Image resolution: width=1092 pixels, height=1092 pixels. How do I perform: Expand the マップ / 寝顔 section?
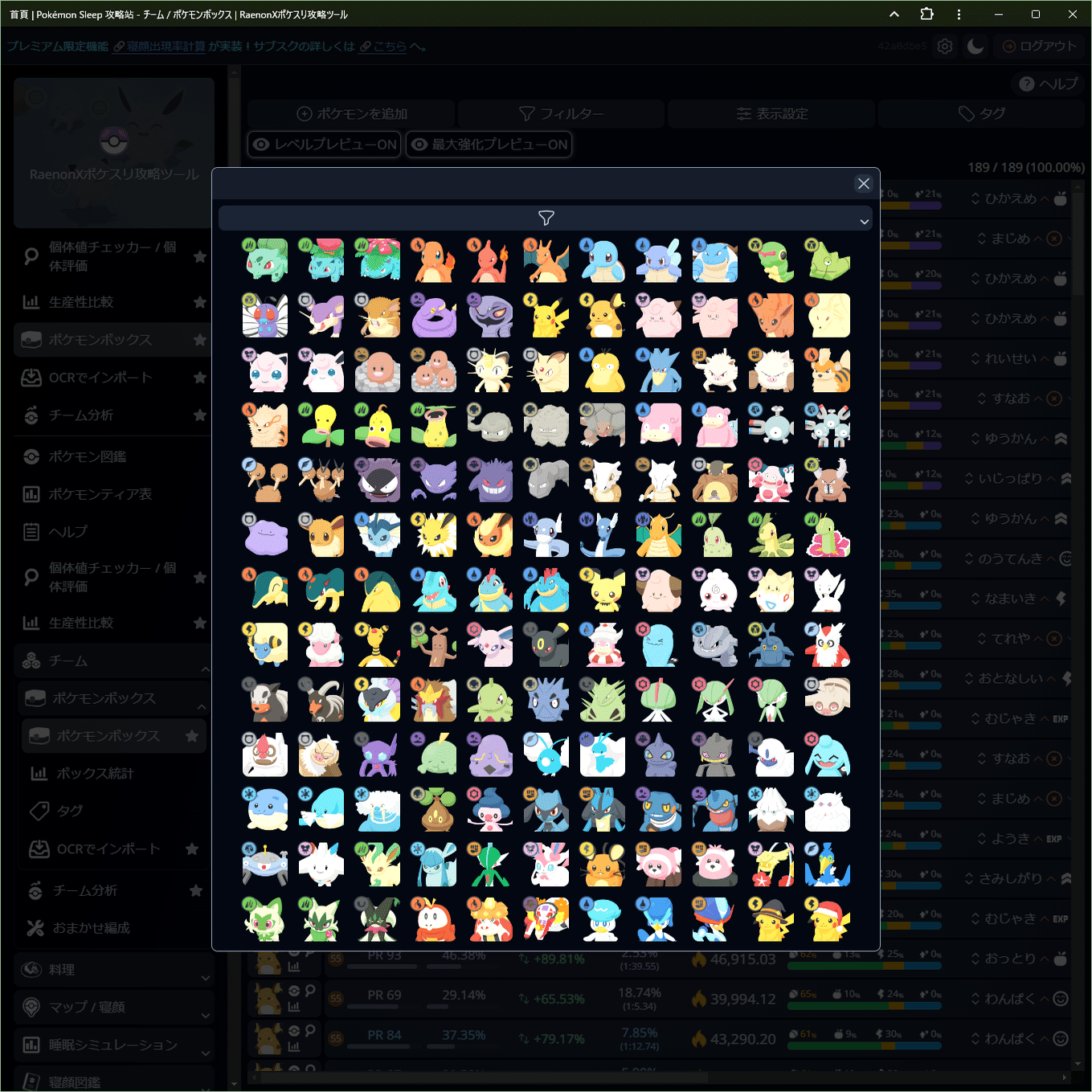[114, 1008]
